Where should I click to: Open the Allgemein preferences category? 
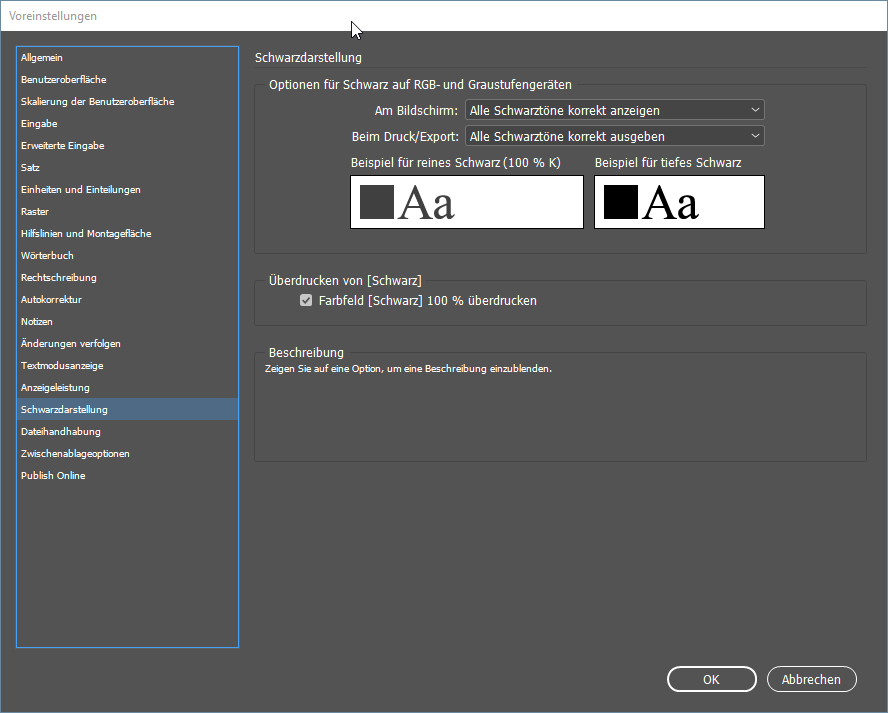[x=127, y=58]
